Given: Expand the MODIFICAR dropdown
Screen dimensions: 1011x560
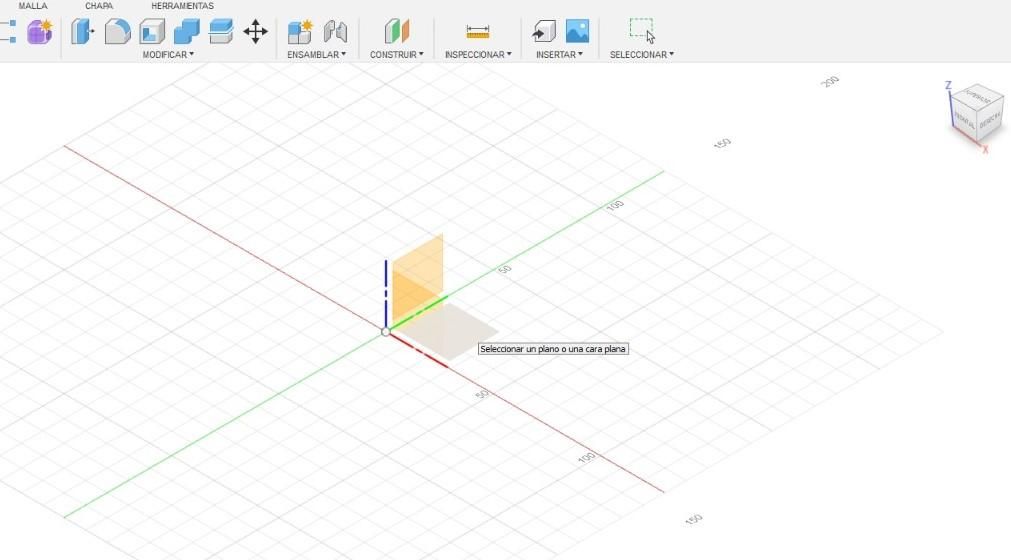Looking at the screenshot, I should tap(168, 55).
